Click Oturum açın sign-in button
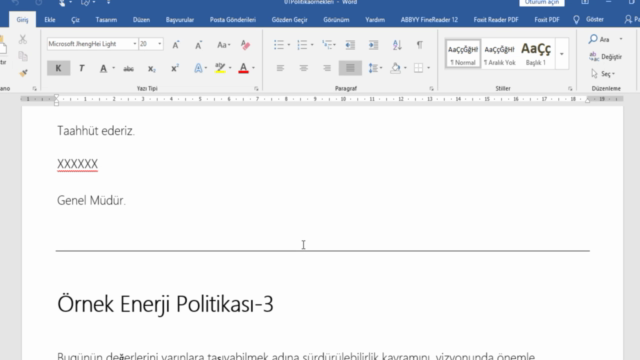Image resolution: width=640 pixels, height=360 pixels. point(542,2)
